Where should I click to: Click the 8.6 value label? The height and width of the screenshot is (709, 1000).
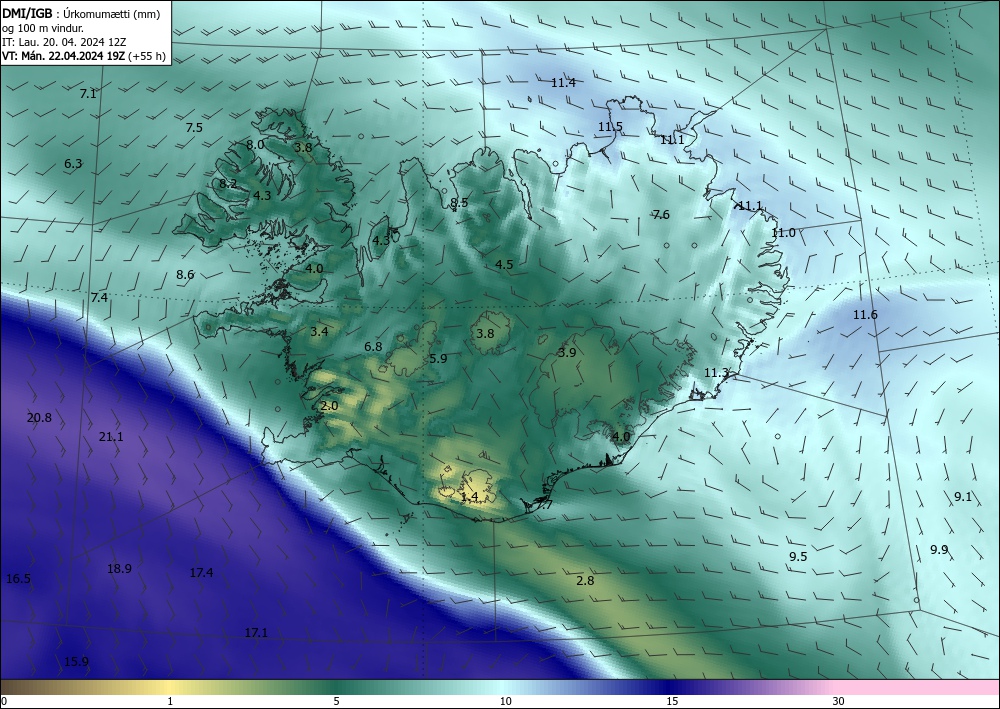point(185,275)
